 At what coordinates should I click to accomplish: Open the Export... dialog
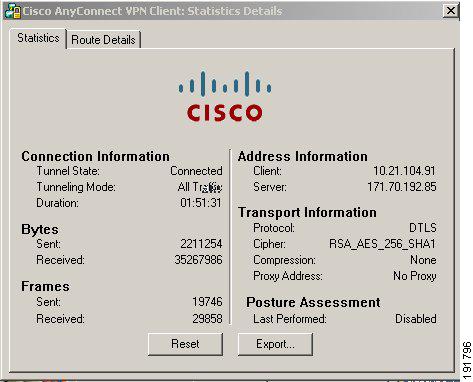(275, 344)
